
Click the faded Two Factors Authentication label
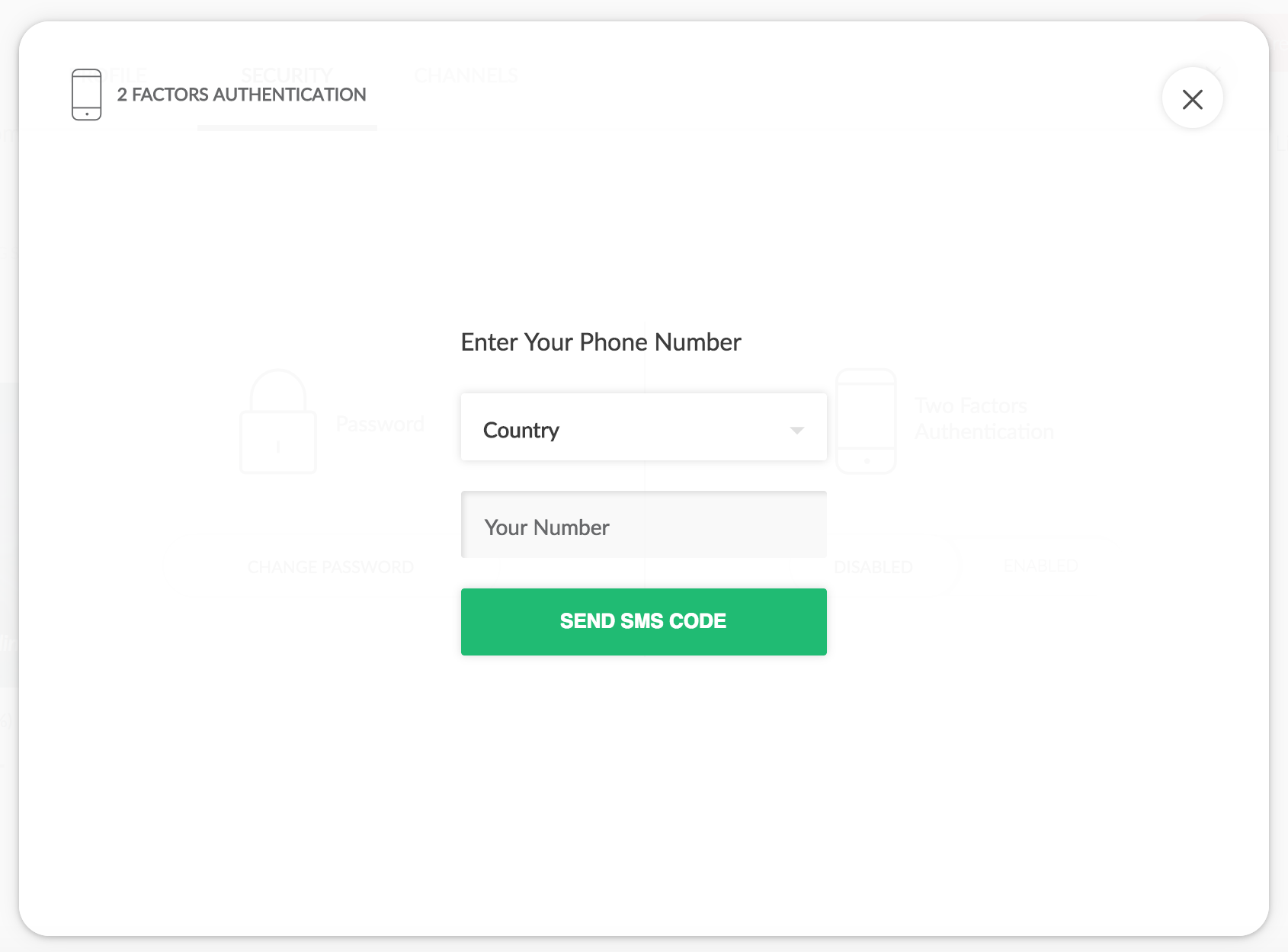[x=984, y=418]
